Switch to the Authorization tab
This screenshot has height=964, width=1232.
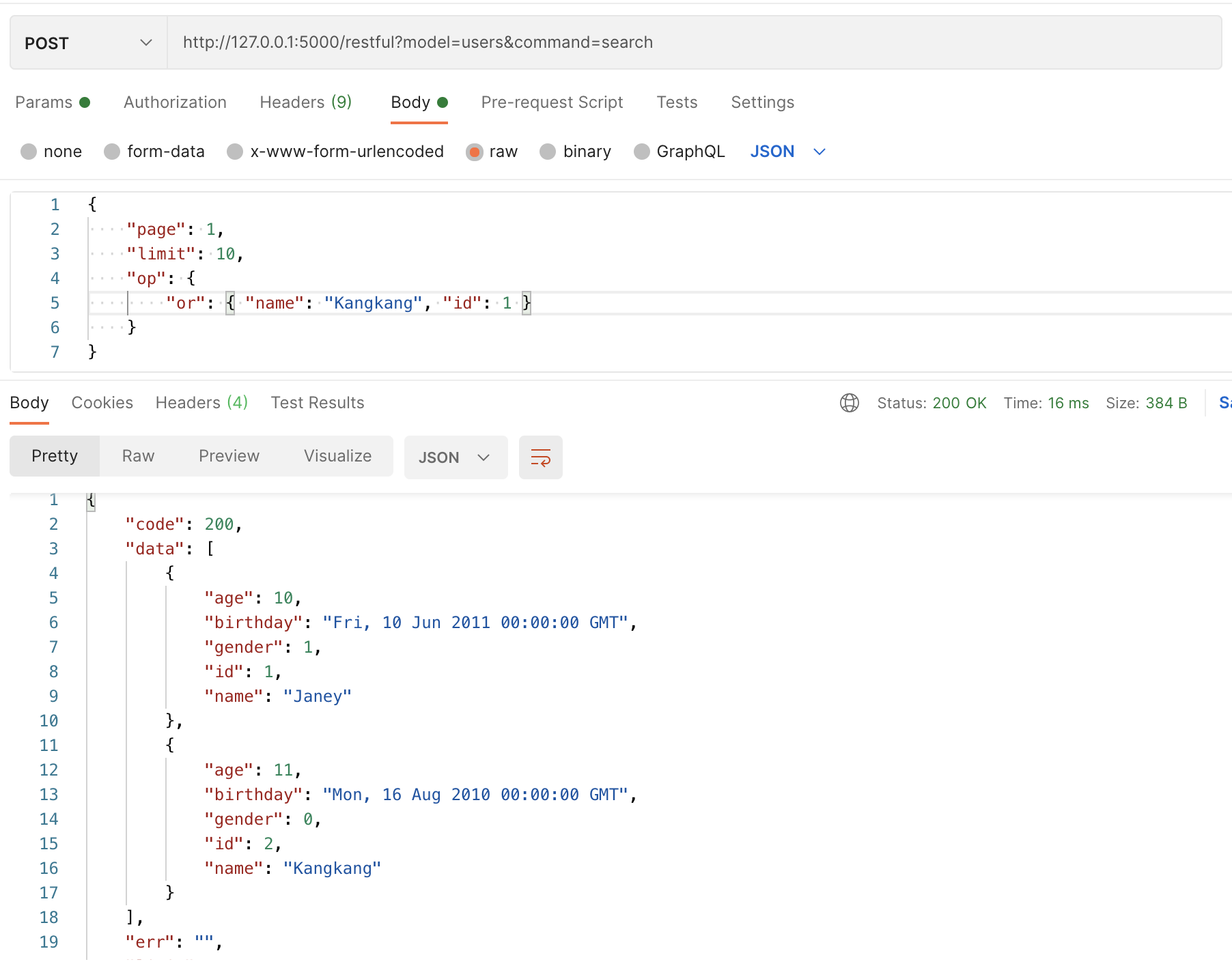175,102
